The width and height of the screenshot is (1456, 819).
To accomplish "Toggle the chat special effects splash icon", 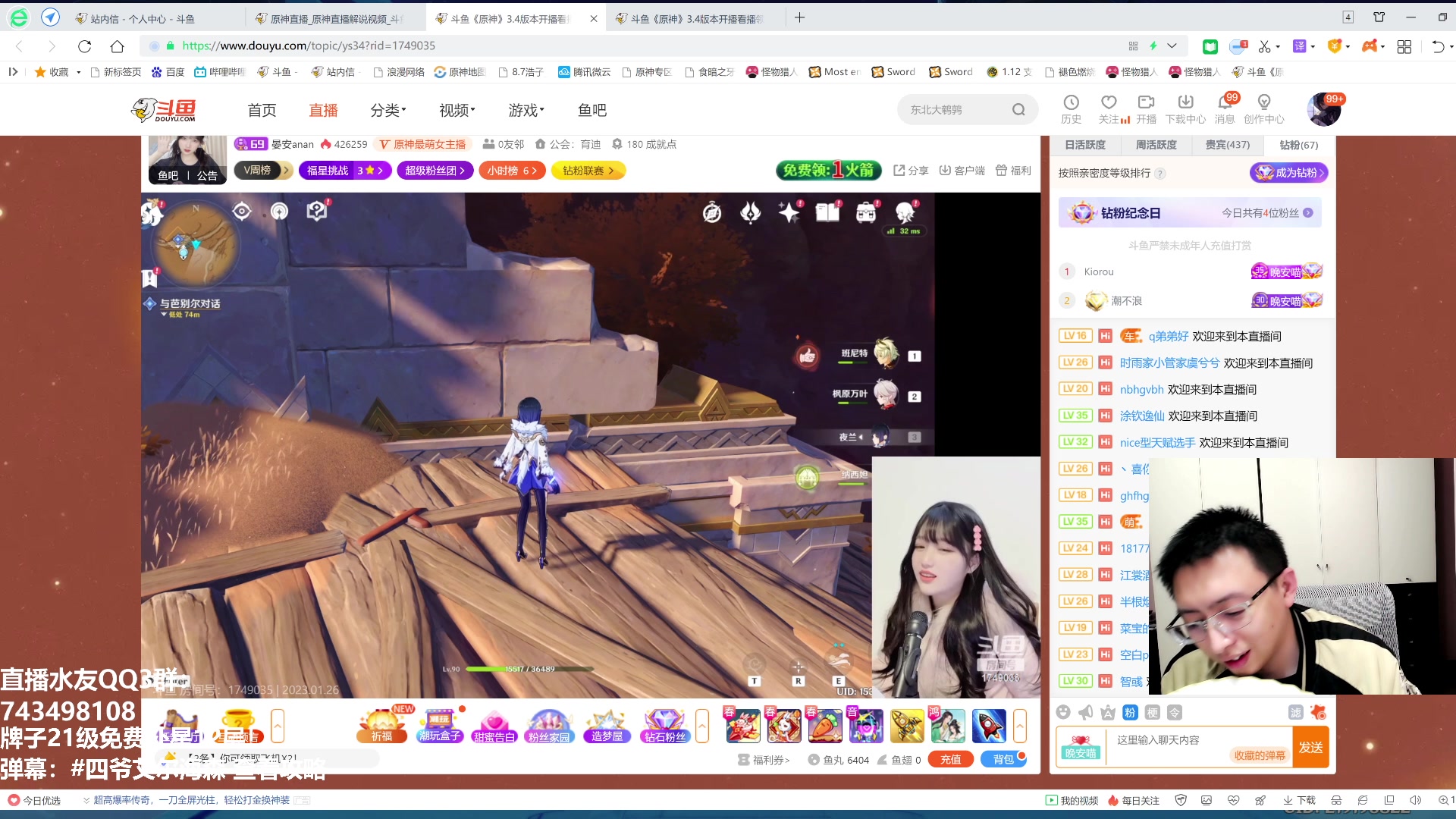I will 1319,712.
